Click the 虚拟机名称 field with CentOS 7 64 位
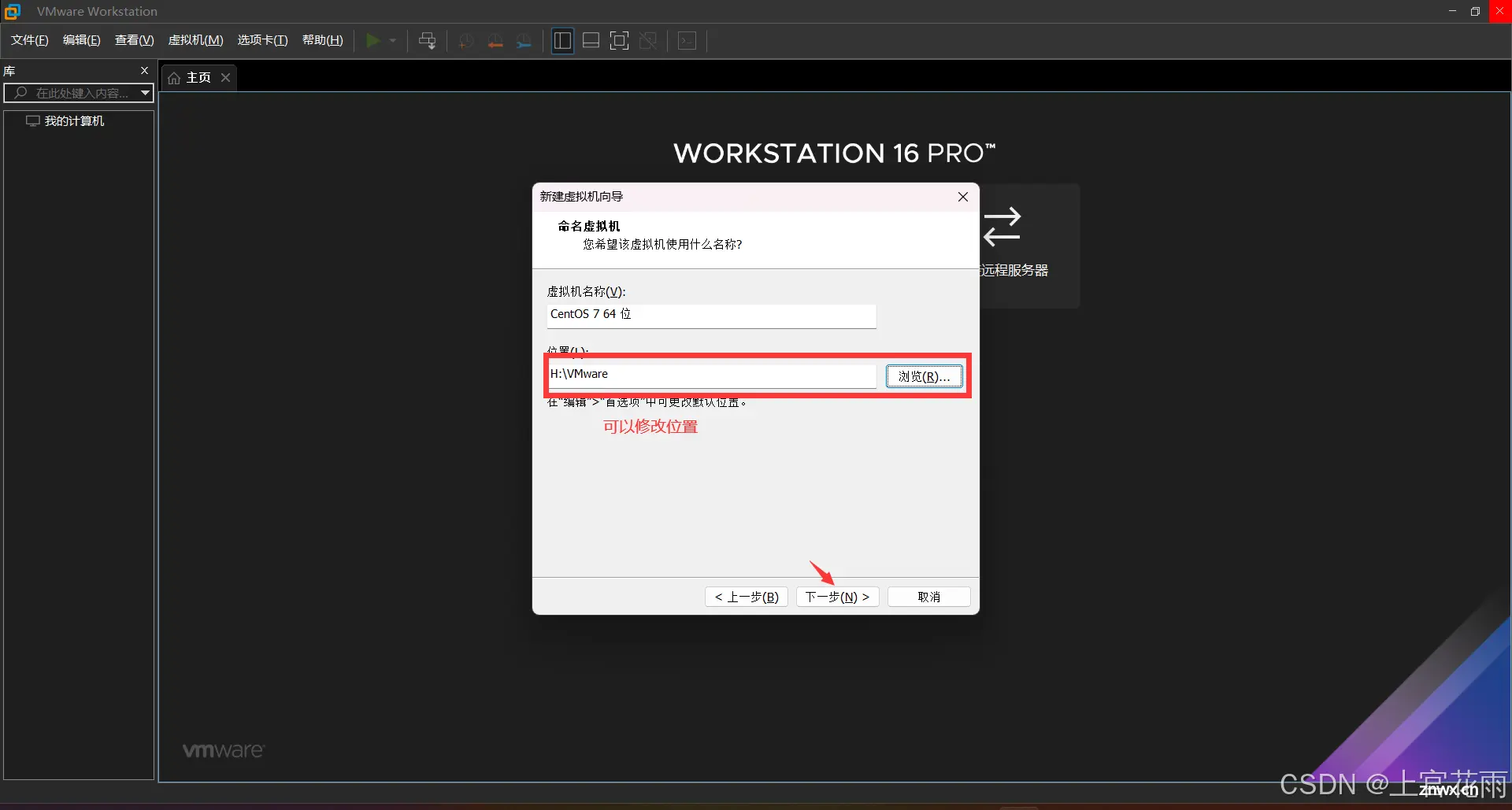This screenshot has height=810, width=1512. pyautogui.click(x=711, y=316)
